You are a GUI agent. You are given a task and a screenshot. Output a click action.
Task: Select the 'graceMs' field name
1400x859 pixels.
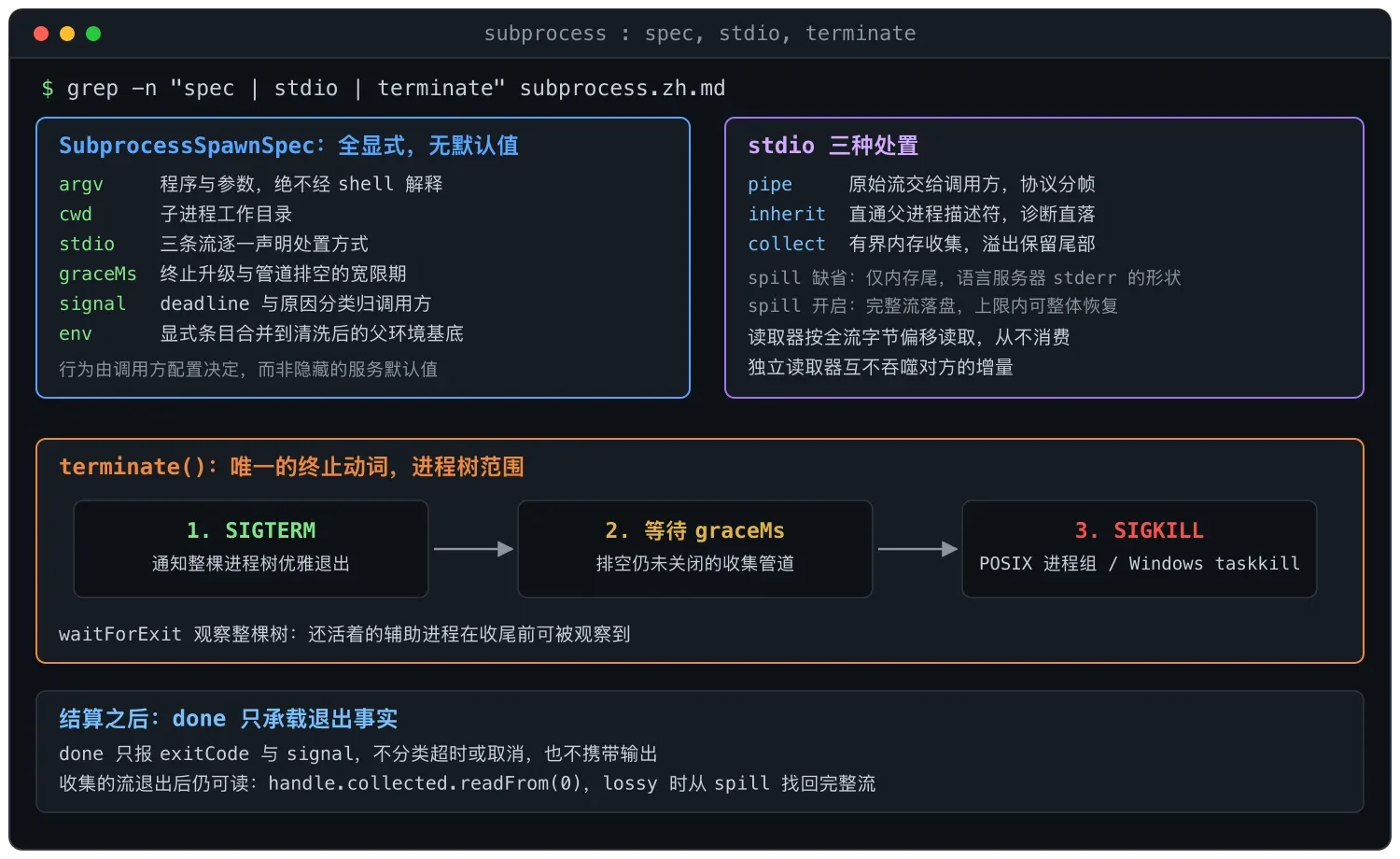(98, 274)
